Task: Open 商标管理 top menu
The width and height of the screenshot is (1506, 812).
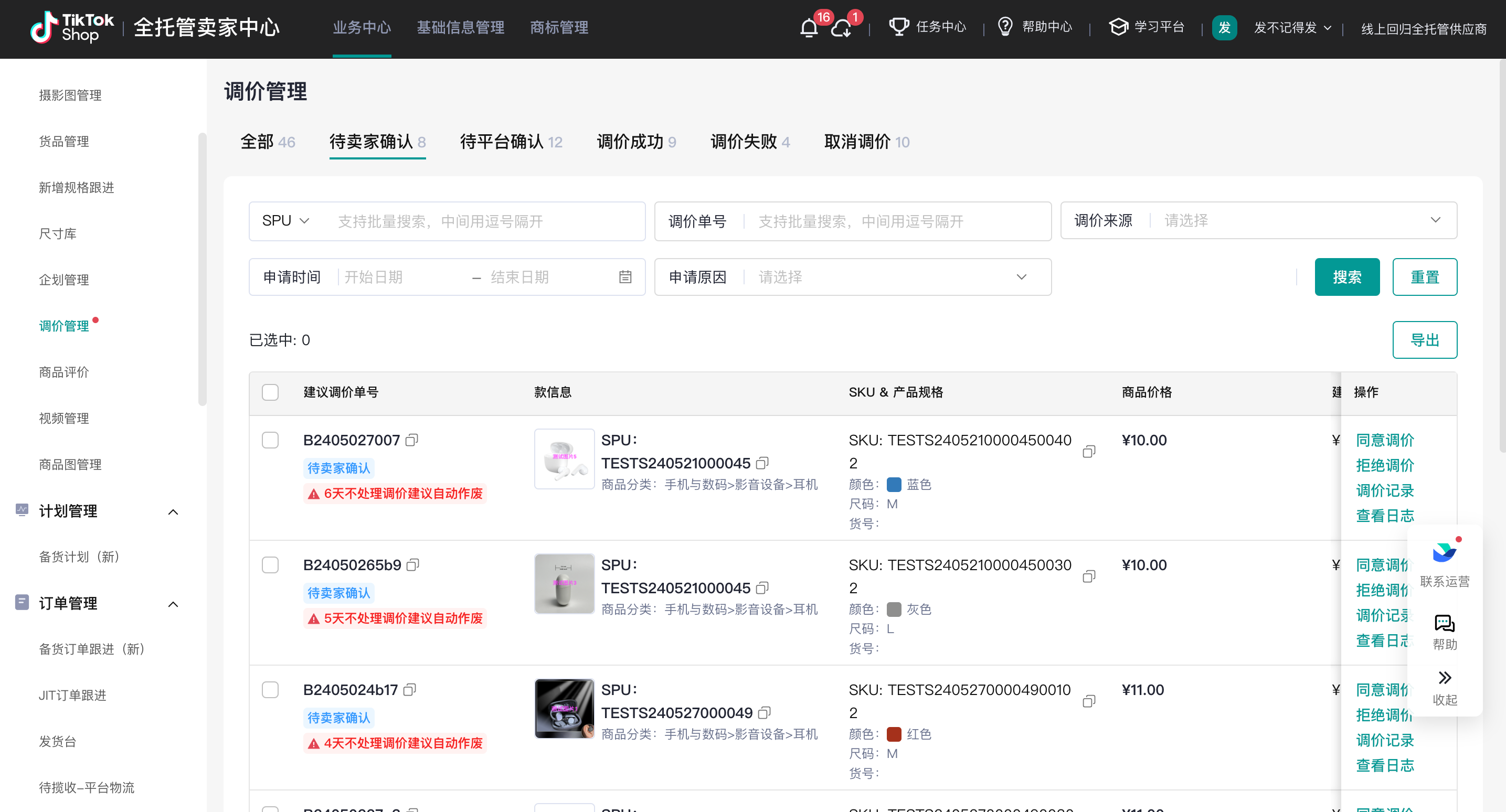Action: [559, 27]
